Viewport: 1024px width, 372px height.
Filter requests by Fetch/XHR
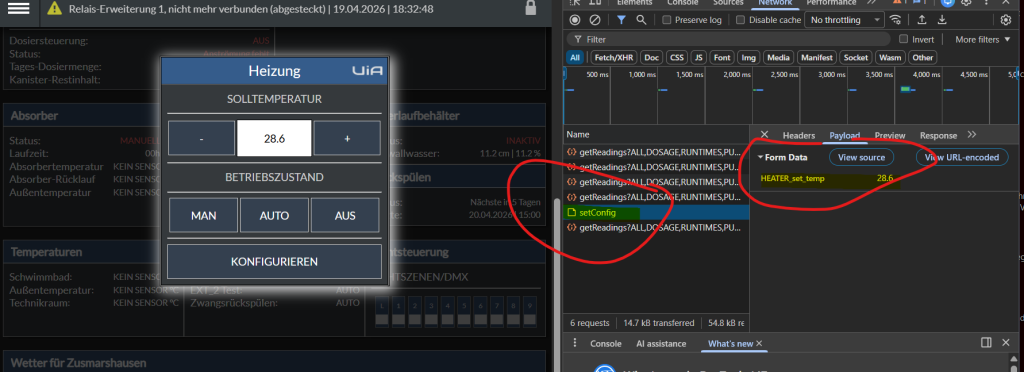[x=613, y=57]
